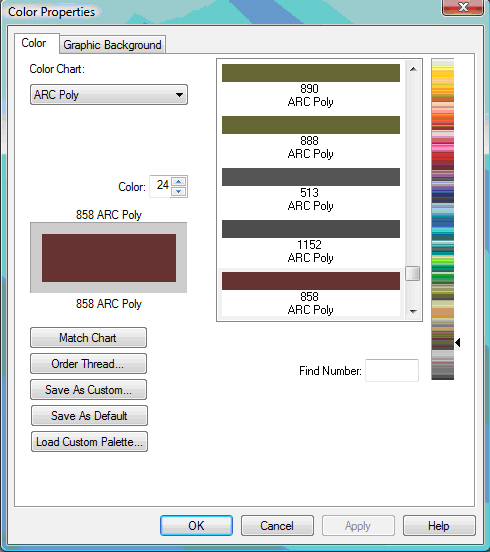The width and height of the screenshot is (490, 552).
Task: Click inside the Find Number field
Action: tap(392, 370)
